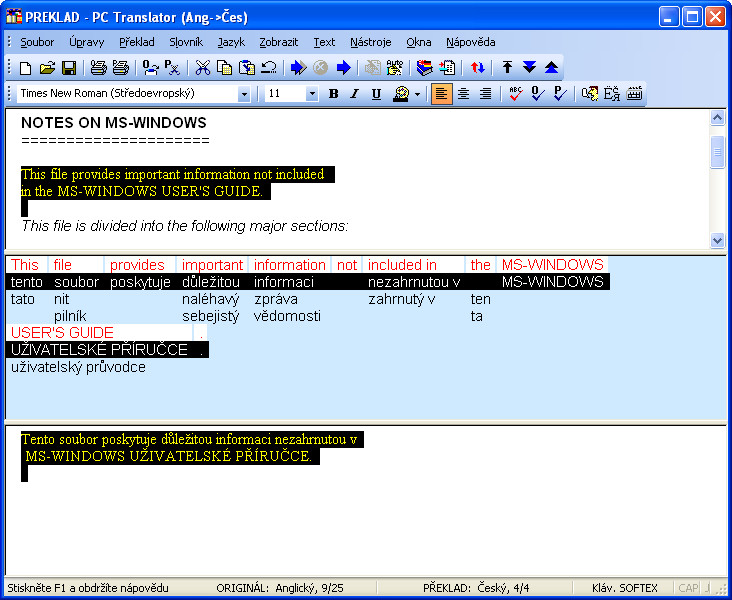The image size is (732, 600).
Task: Run the ABC spell check icon
Action: [x=516, y=94]
